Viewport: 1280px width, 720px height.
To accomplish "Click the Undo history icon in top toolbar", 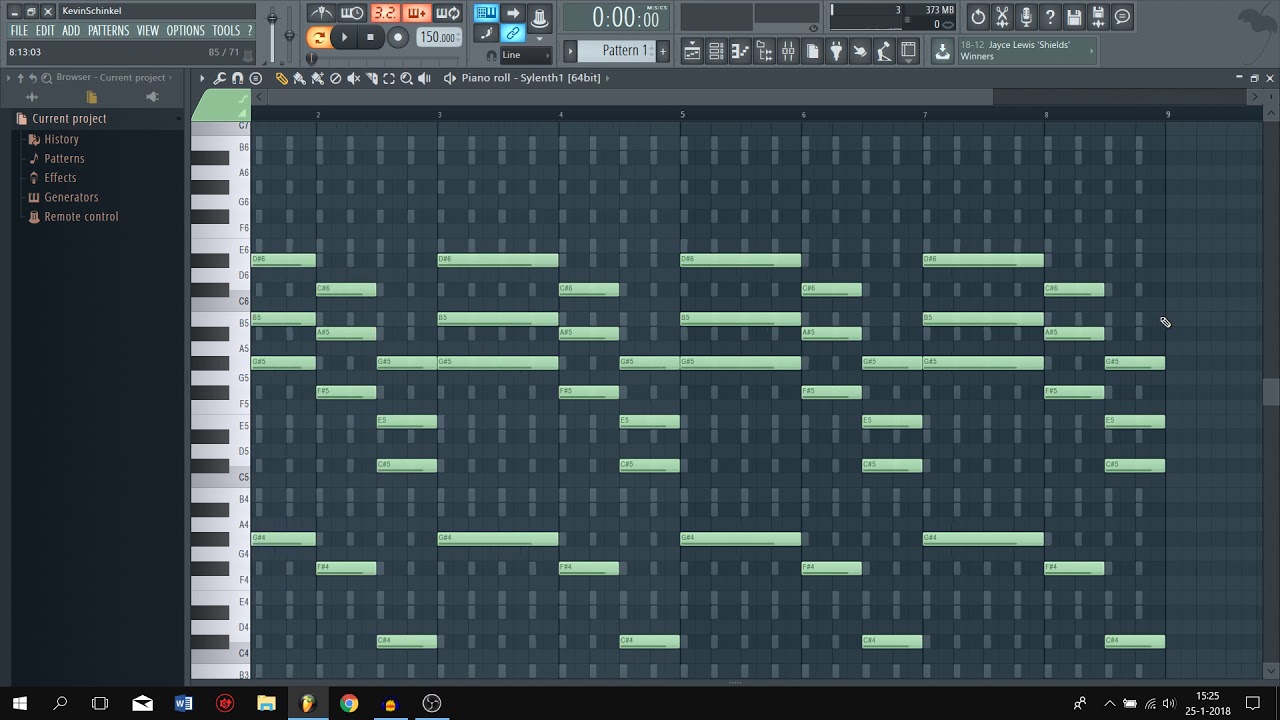I will (x=978, y=16).
